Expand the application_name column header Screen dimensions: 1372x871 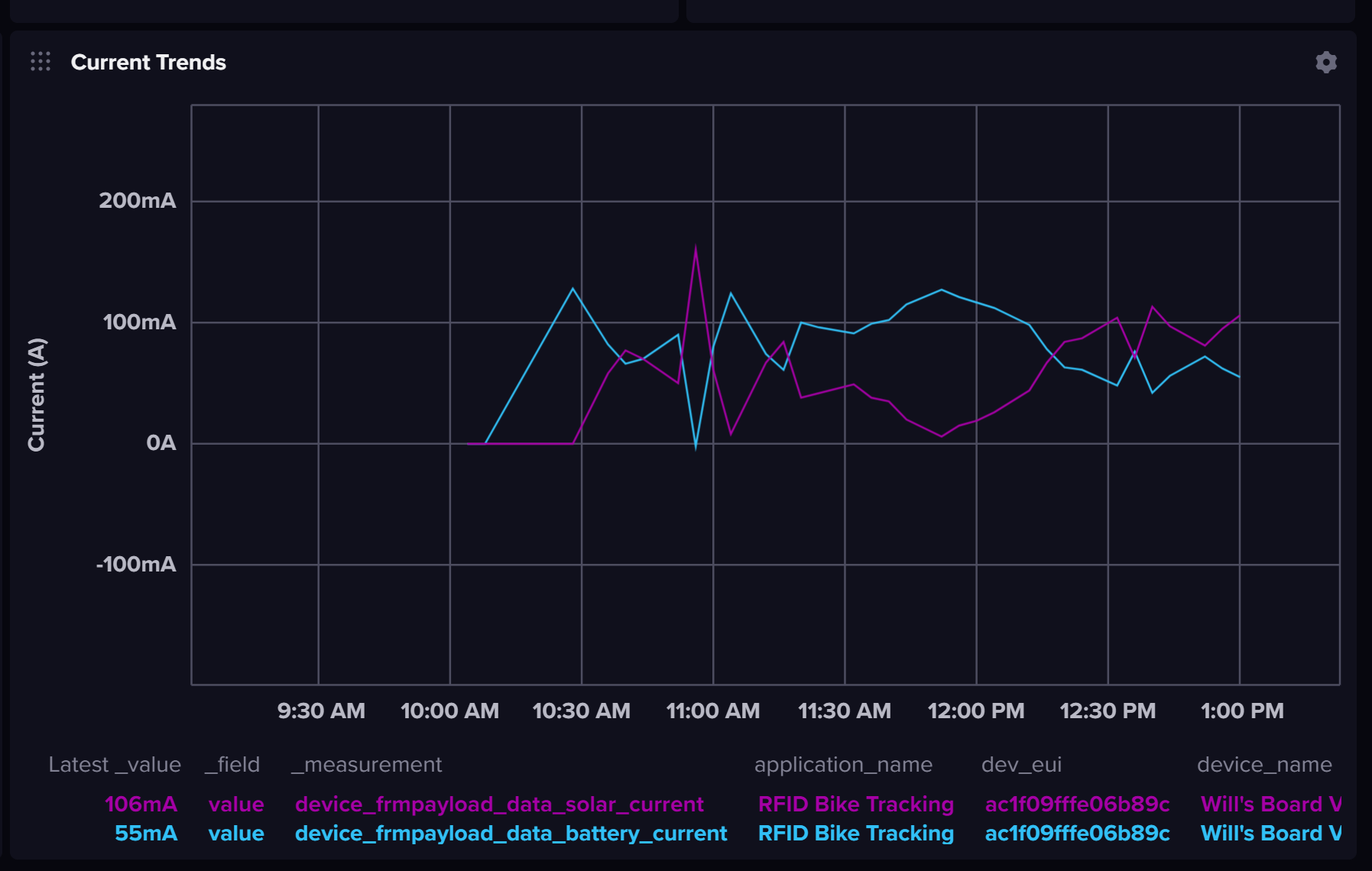point(844,764)
